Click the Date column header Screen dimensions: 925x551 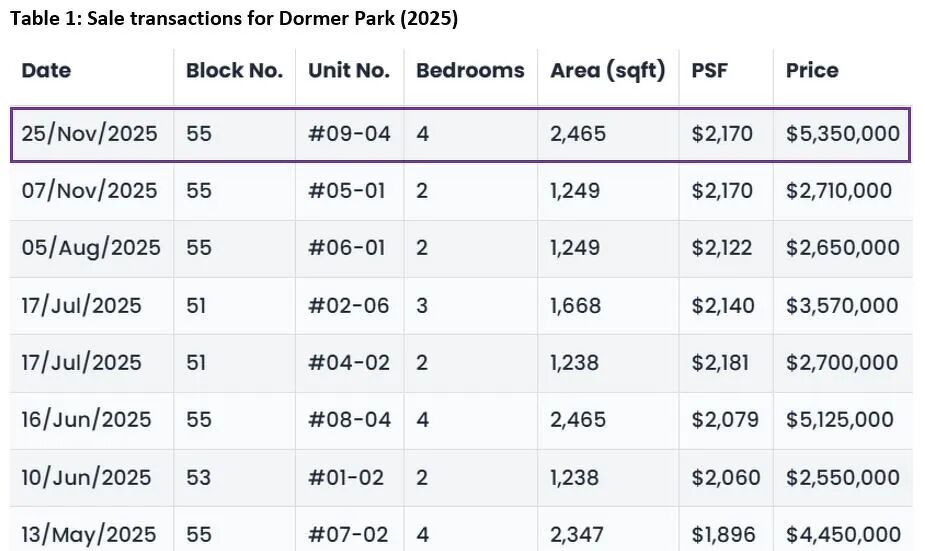pos(46,71)
